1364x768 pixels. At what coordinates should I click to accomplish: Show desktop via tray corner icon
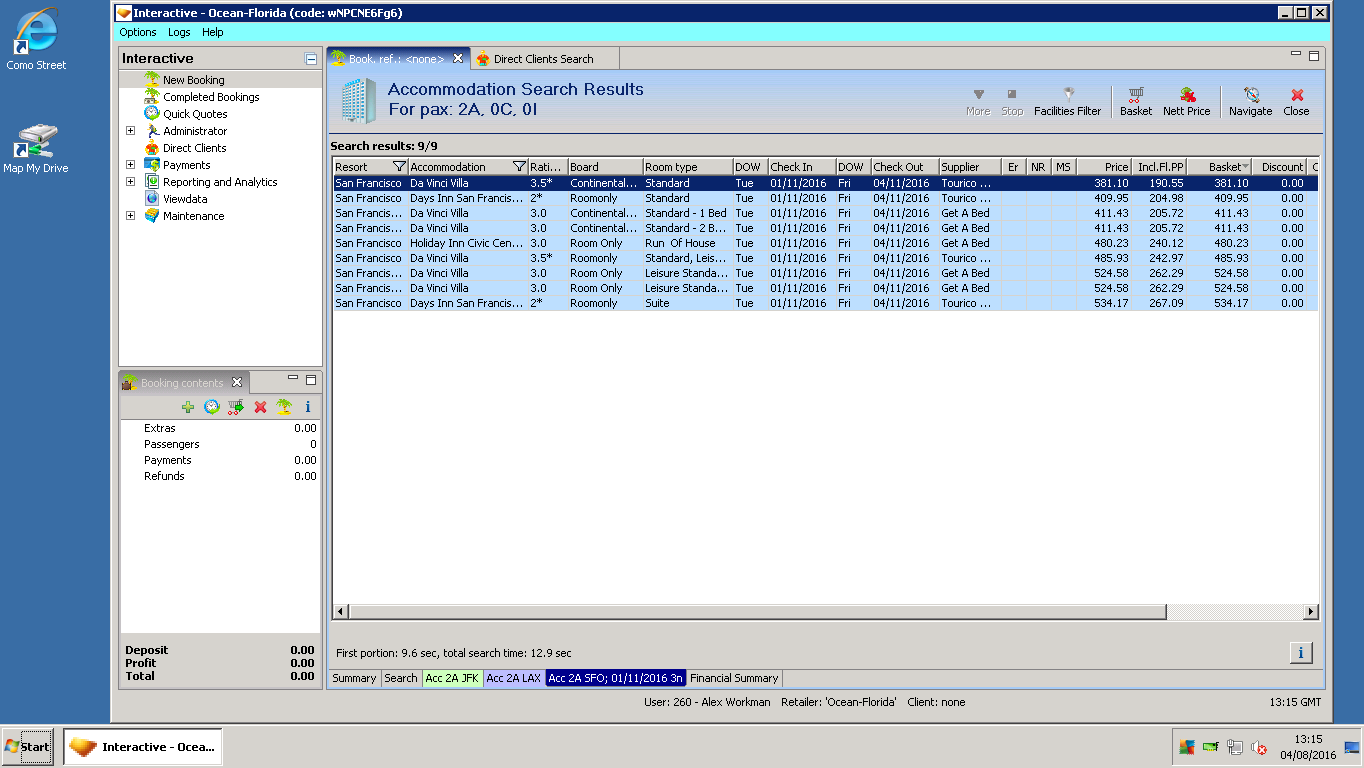[x=1352, y=747]
